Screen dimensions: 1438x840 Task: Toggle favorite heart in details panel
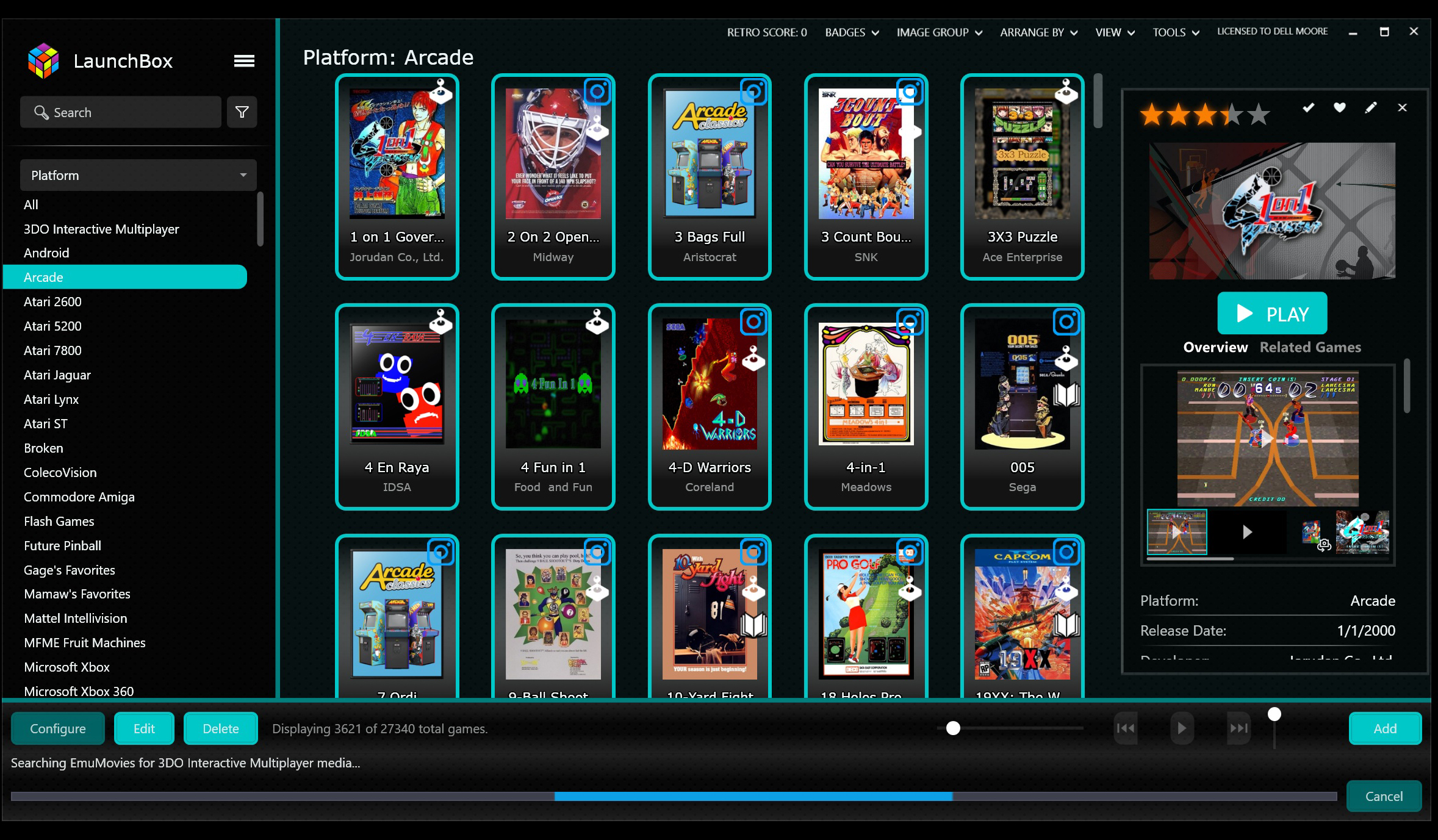point(1339,107)
